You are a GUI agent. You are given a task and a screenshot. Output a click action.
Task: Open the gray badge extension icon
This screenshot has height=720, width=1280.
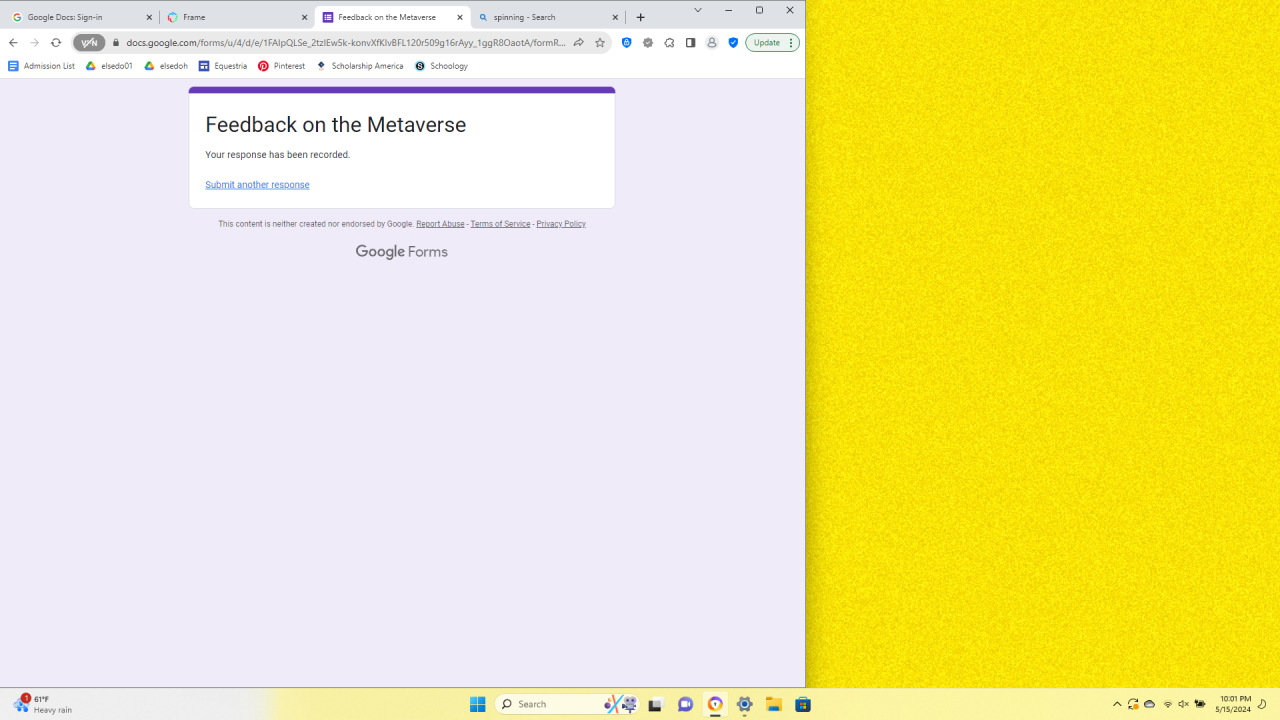pyautogui.click(x=648, y=43)
